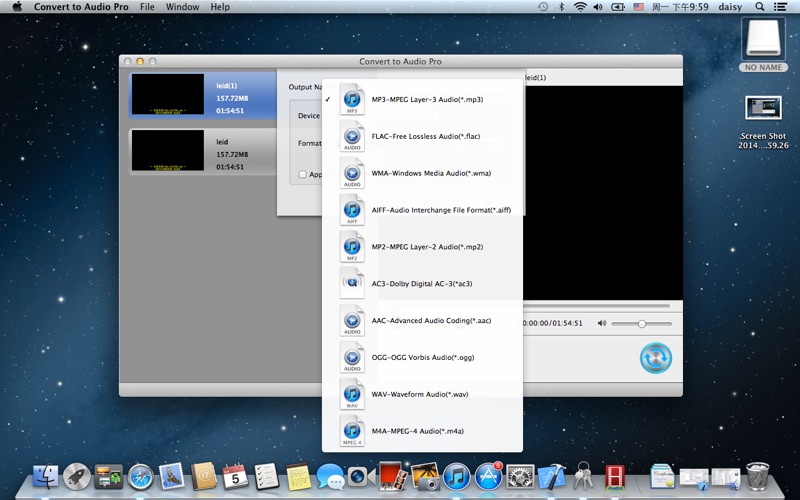The height and width of the screenshot is (500, 800).
Task: Open FaceTime from the Dock
Action: [x=361, y=477]
